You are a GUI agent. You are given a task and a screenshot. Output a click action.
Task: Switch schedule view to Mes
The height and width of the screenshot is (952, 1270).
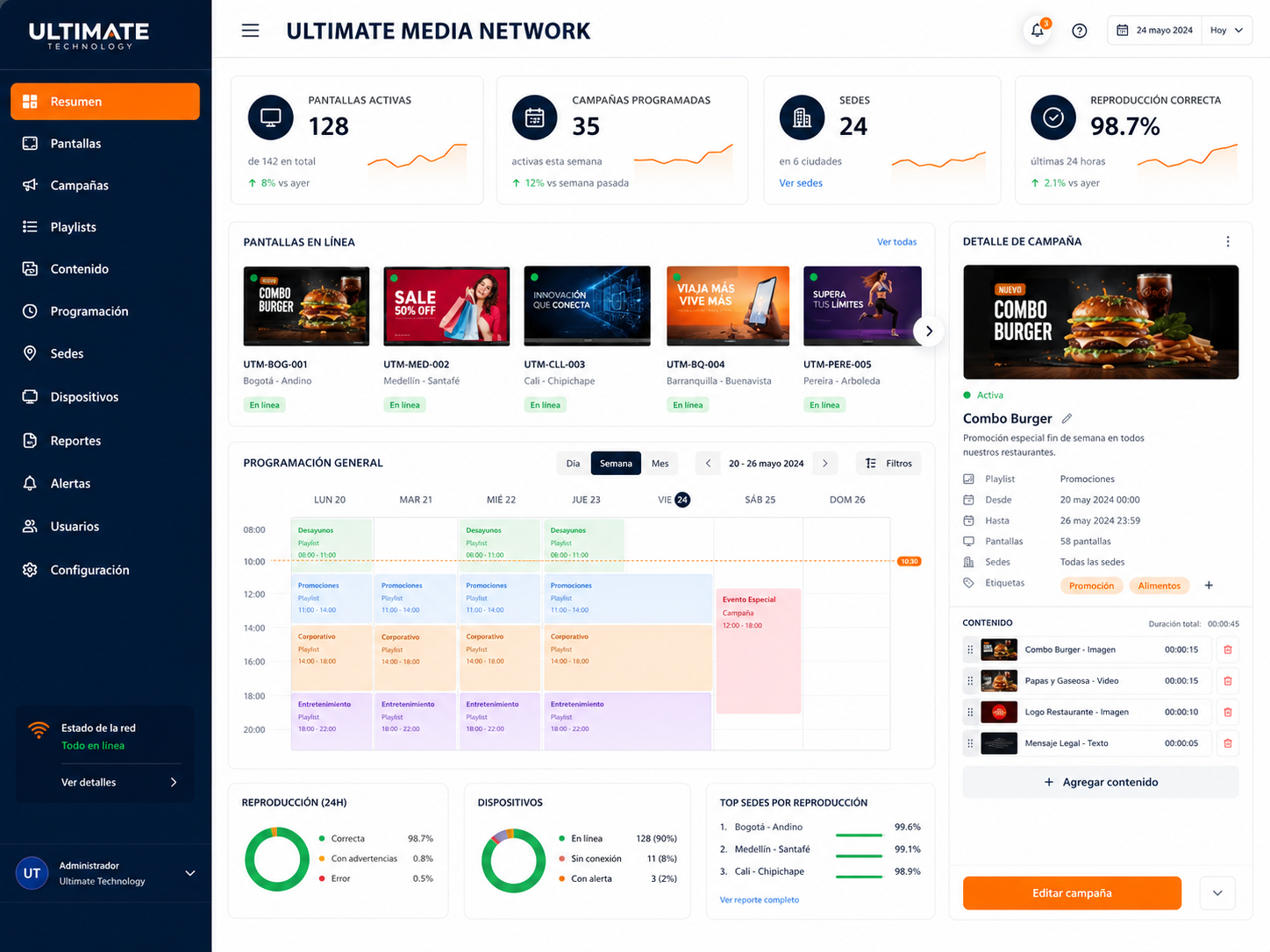coord(660,464)
